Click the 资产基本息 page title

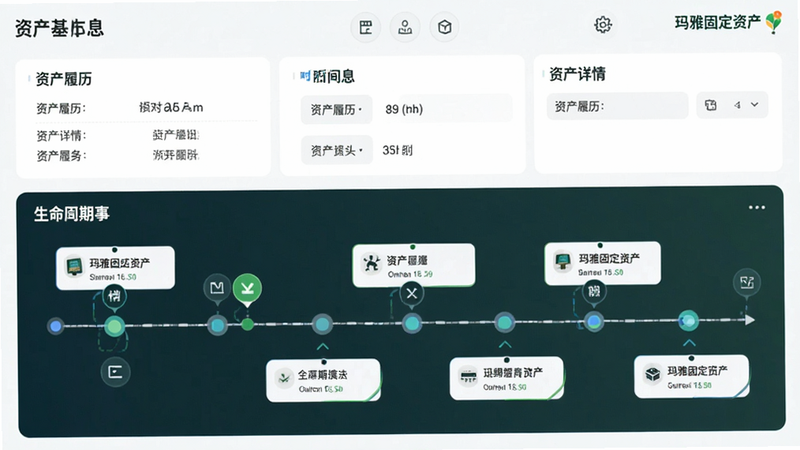(x=59, y=28)
